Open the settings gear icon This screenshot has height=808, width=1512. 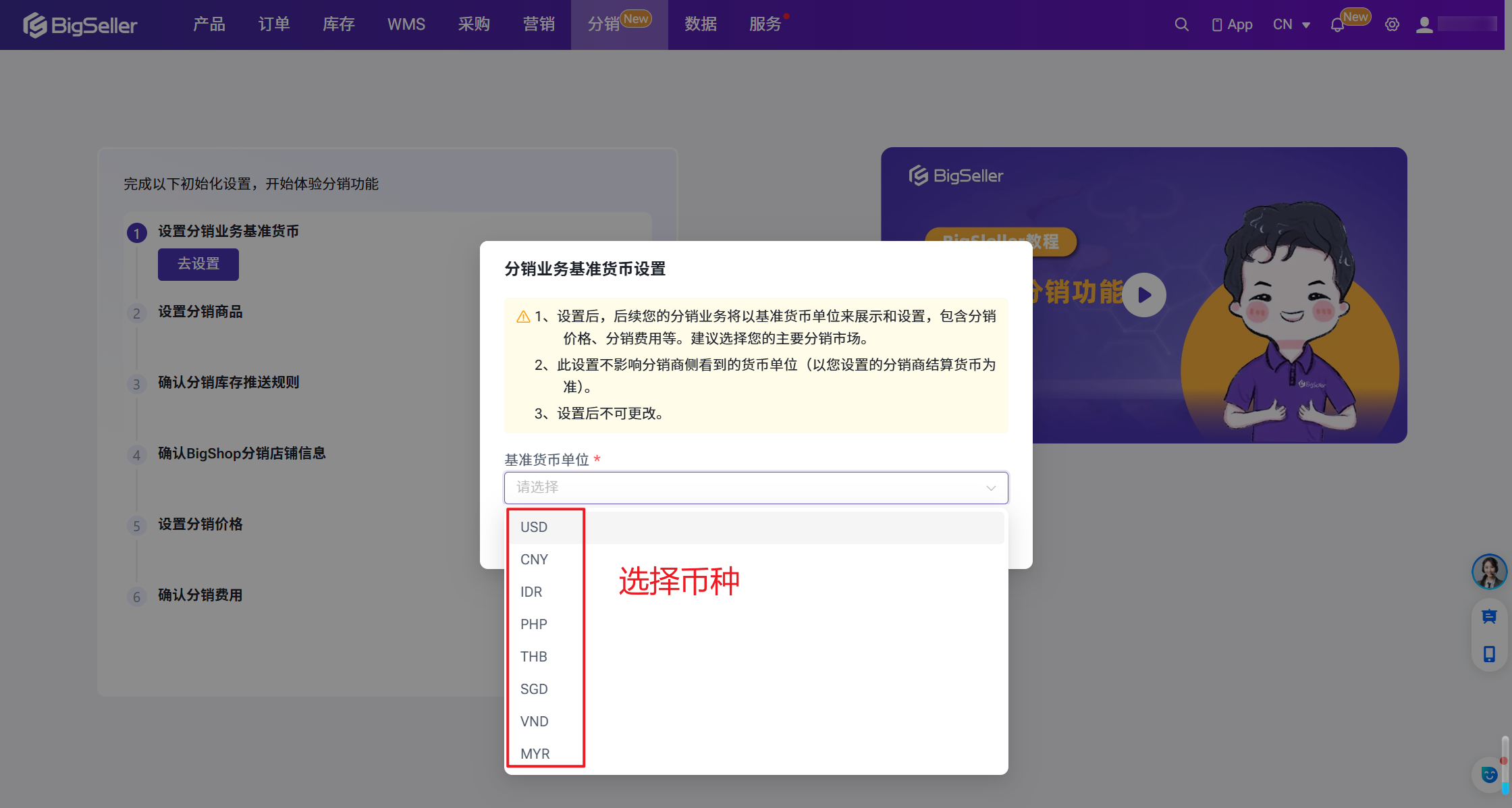1392,25
